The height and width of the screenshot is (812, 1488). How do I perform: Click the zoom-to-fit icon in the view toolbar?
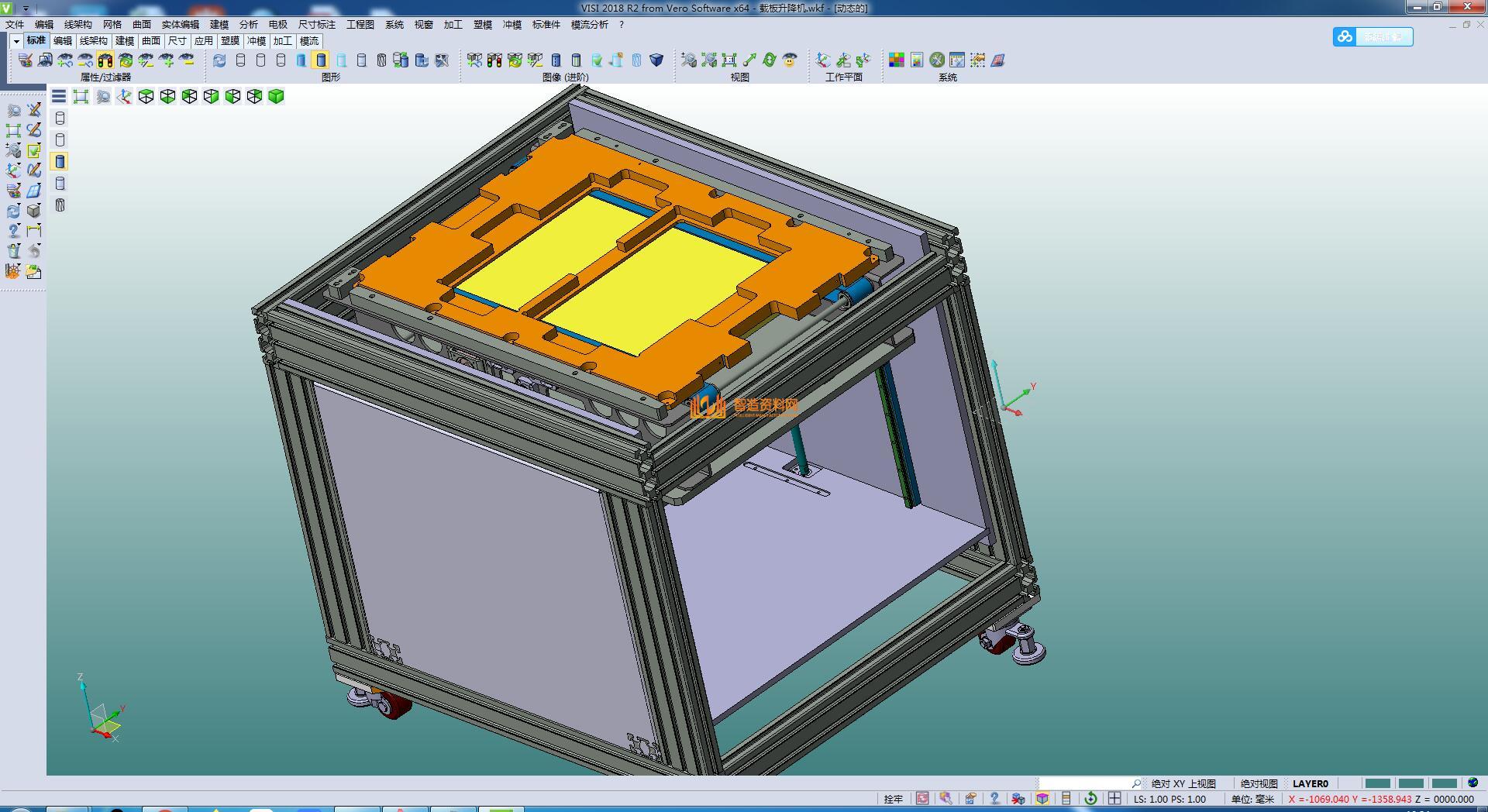pyautogui.click(x=81, y=96)
